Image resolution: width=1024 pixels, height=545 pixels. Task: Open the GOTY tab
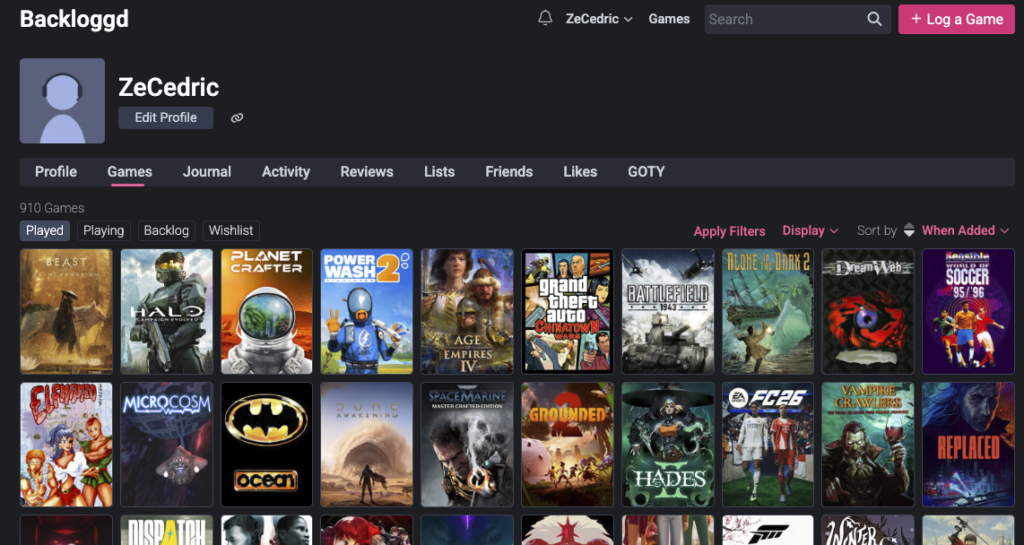tap(647, 172)
